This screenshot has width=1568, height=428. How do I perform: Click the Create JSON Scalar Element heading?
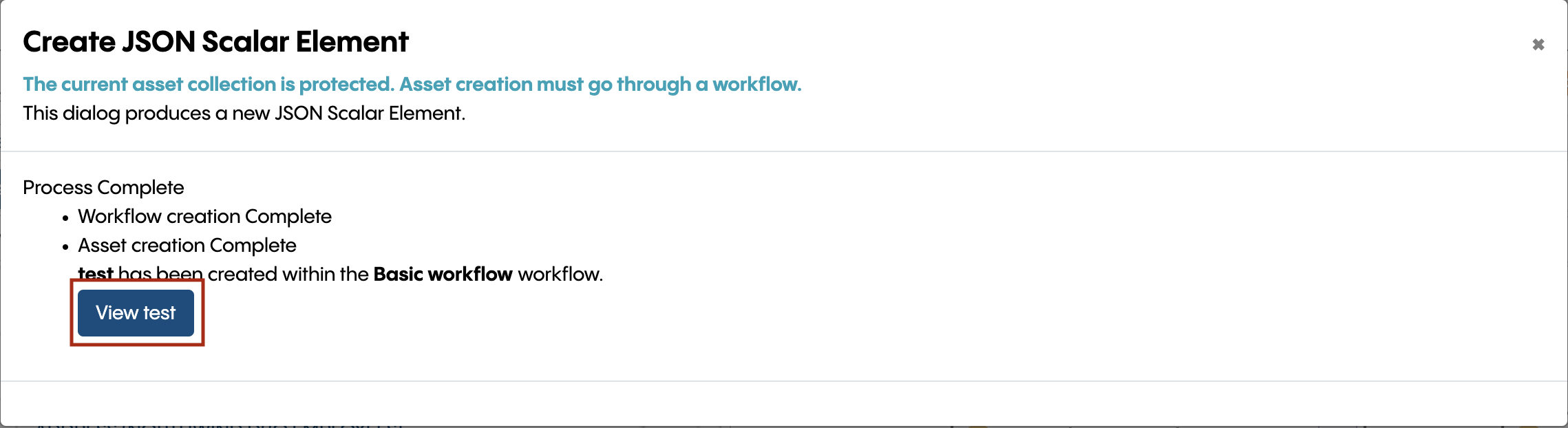tap(215, 42)
